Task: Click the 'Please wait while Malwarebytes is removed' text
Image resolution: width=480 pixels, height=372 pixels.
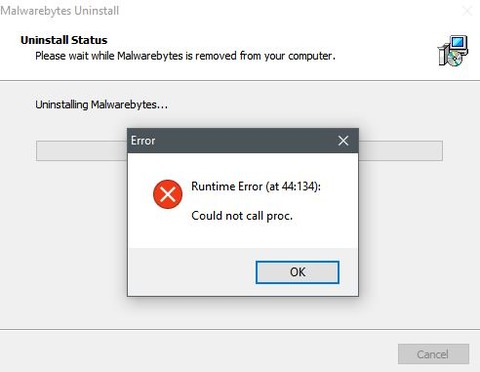Action: click(x=185, y=56)
